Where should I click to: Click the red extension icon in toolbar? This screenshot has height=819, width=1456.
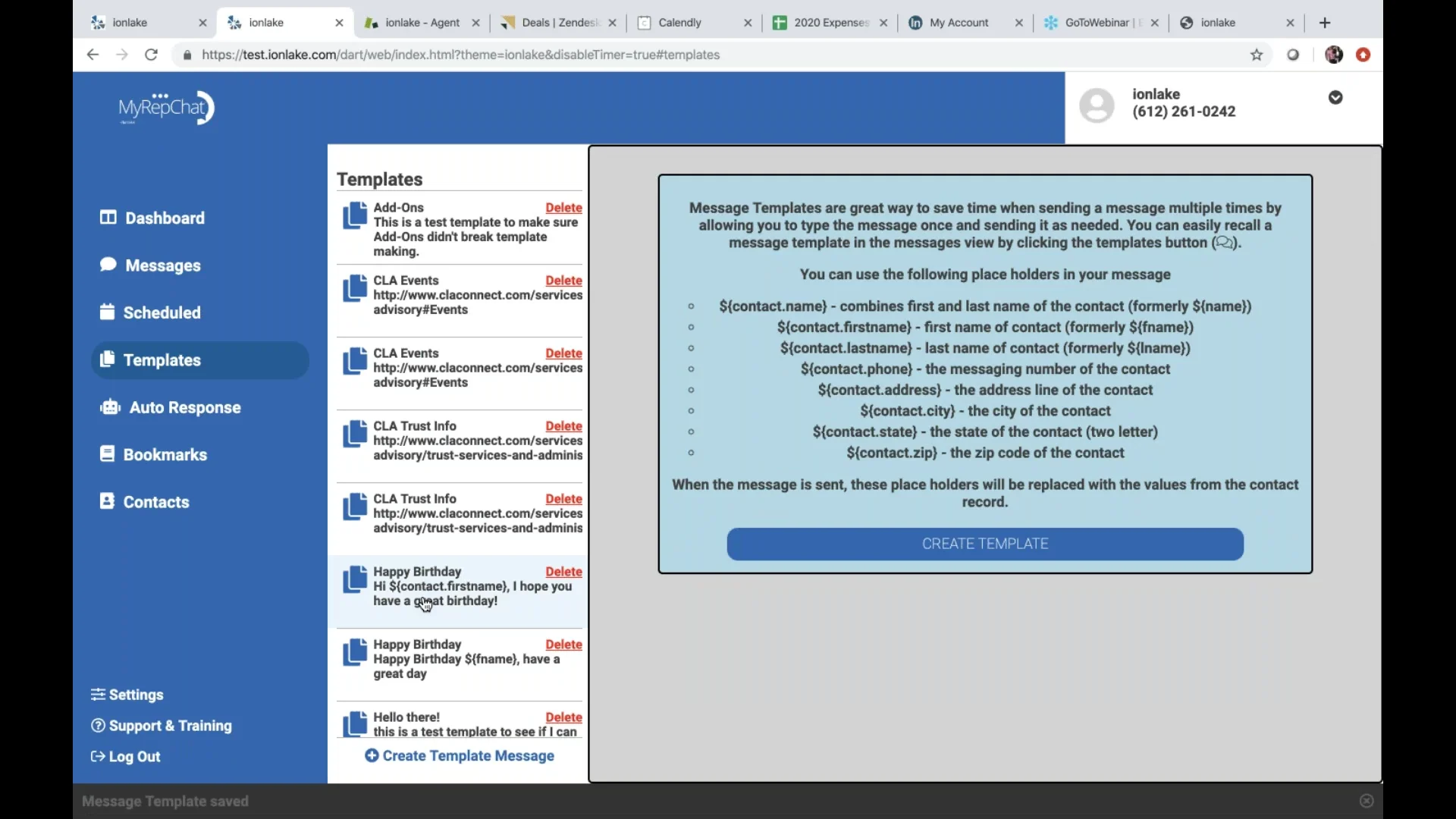coord(1363,55)
